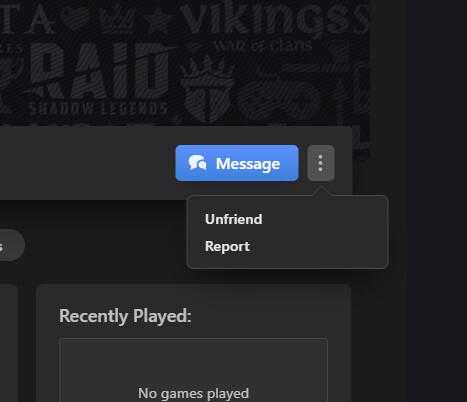The width and height of the screenshot is (467, 402).
Task: Click the star emblem in the banner
Action: pyautogui.click(x=159, y=20)
